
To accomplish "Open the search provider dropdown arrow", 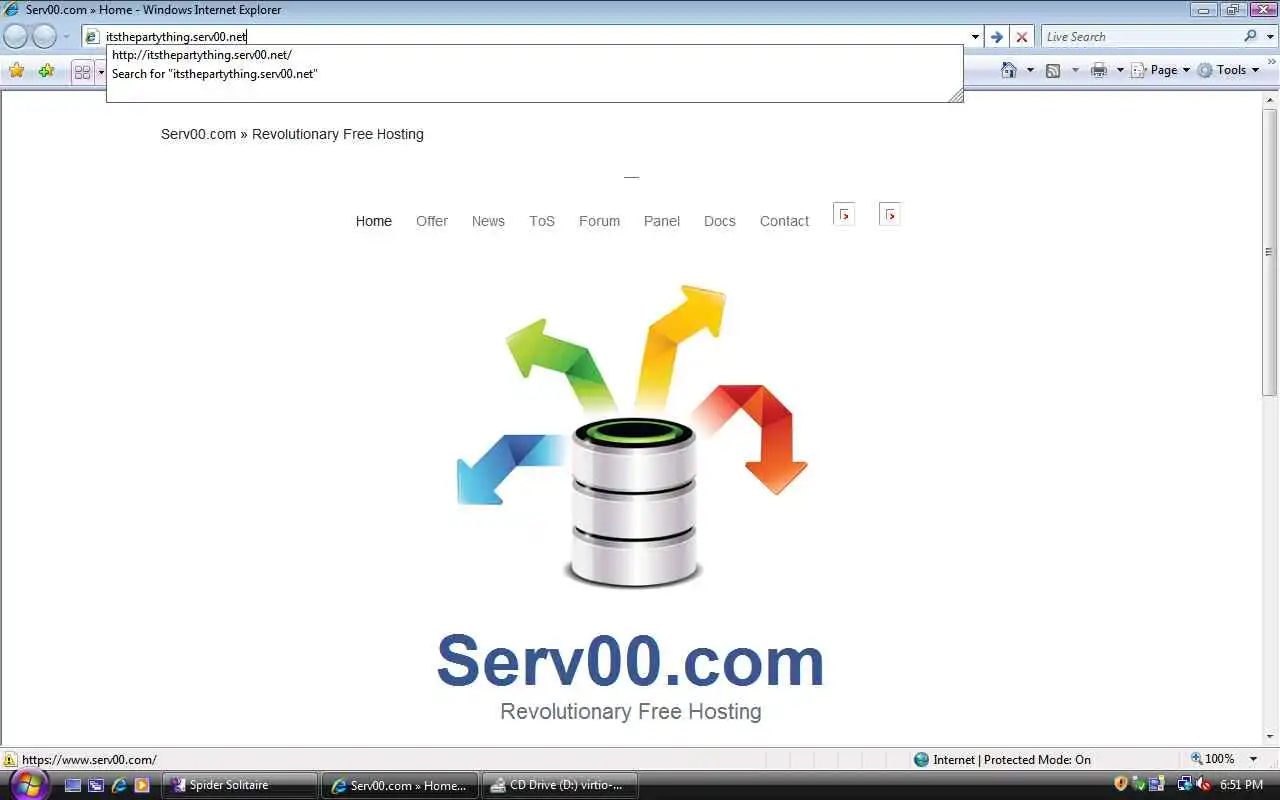I will [1268, 37].
